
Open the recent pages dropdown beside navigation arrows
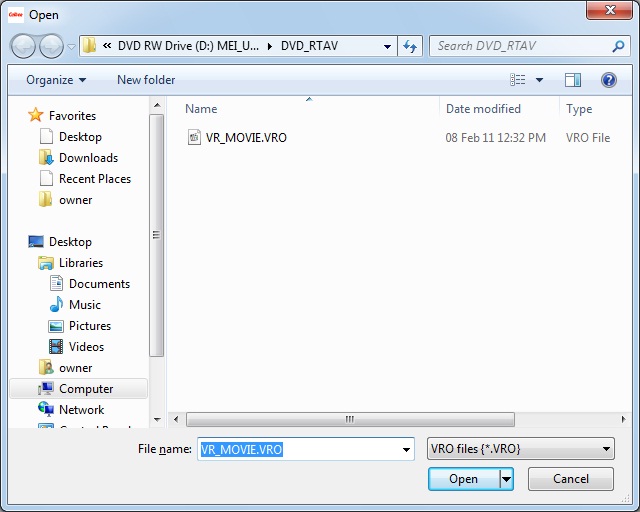point(71,47)
